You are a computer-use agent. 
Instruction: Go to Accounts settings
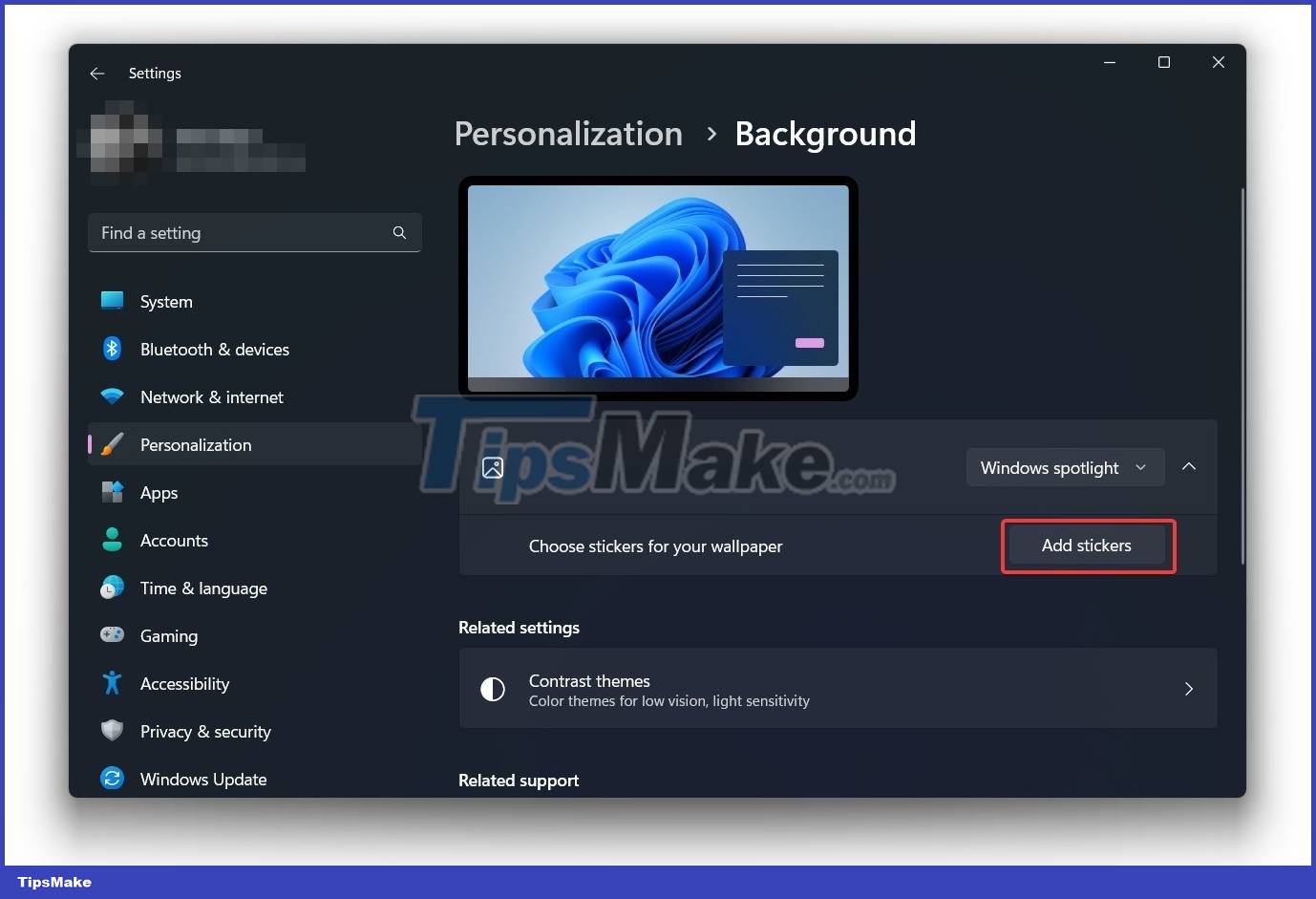pyautogui.click(x=254, y=540)
